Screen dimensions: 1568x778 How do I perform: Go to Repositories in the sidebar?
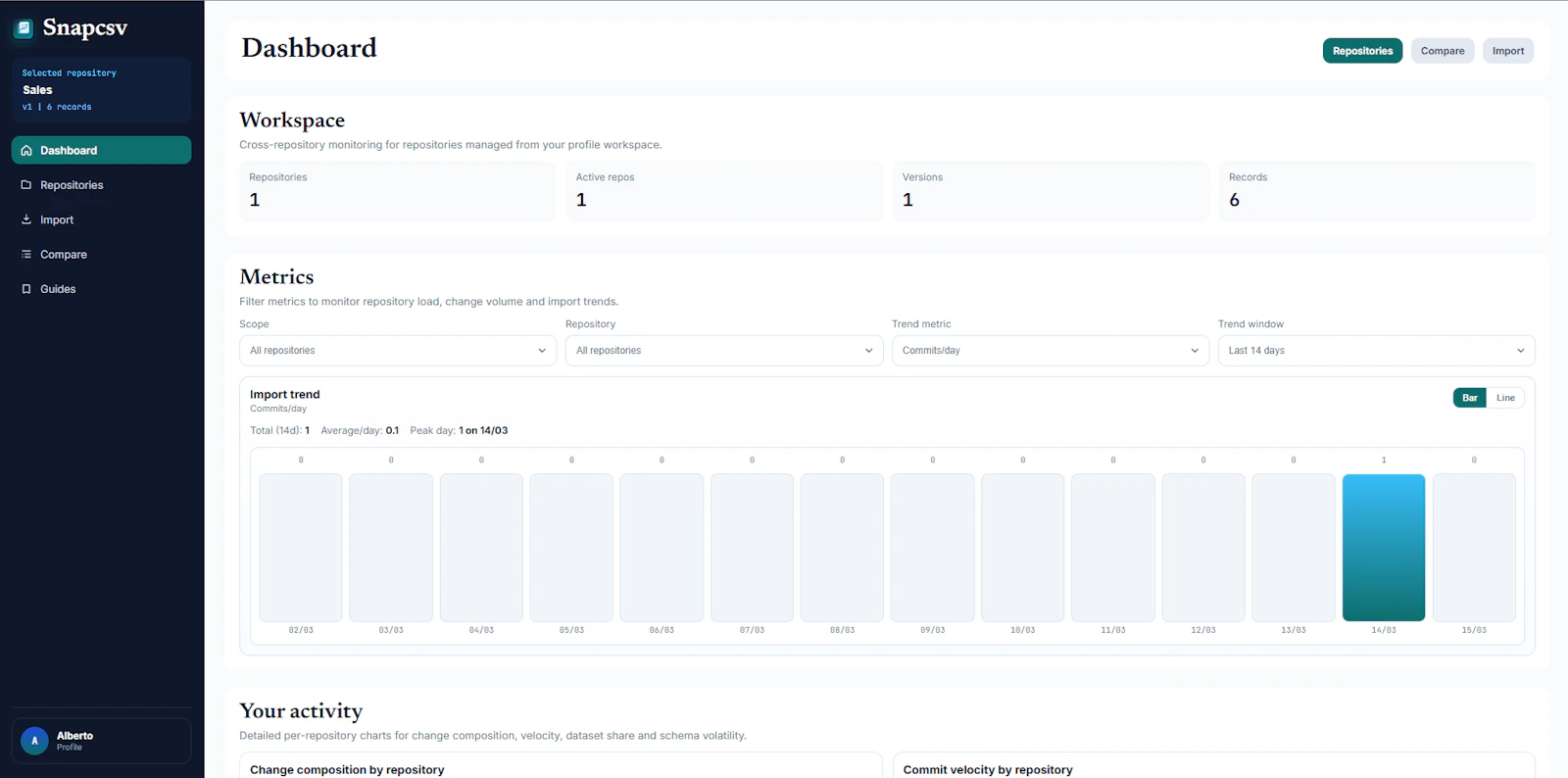(101, 185)
